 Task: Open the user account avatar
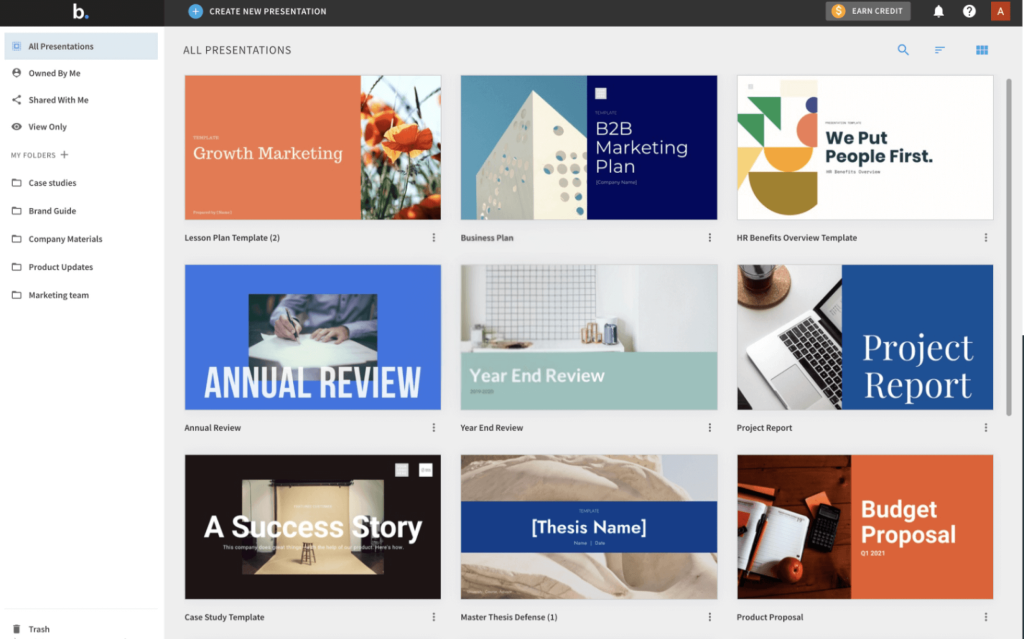click(1000, 12)
